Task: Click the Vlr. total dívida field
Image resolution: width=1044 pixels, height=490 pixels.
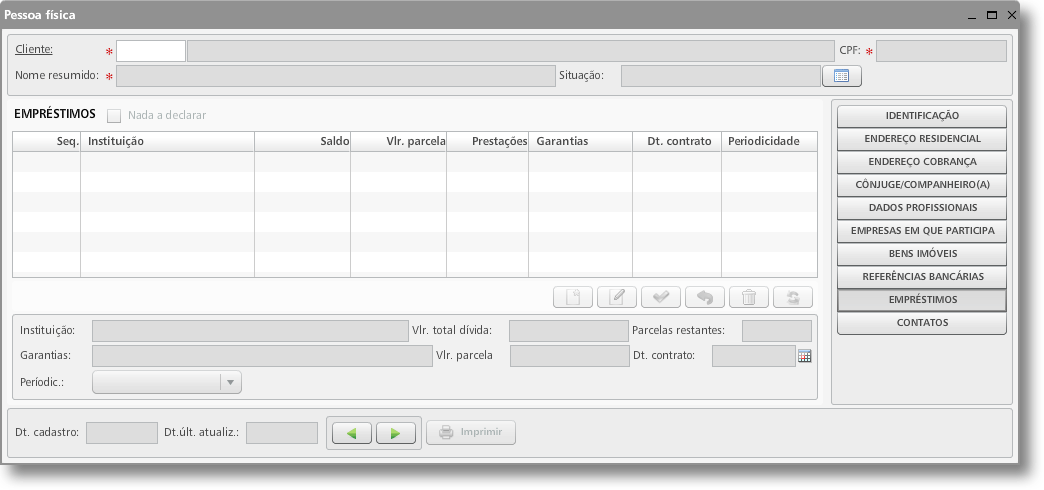Action: (569, 331)
